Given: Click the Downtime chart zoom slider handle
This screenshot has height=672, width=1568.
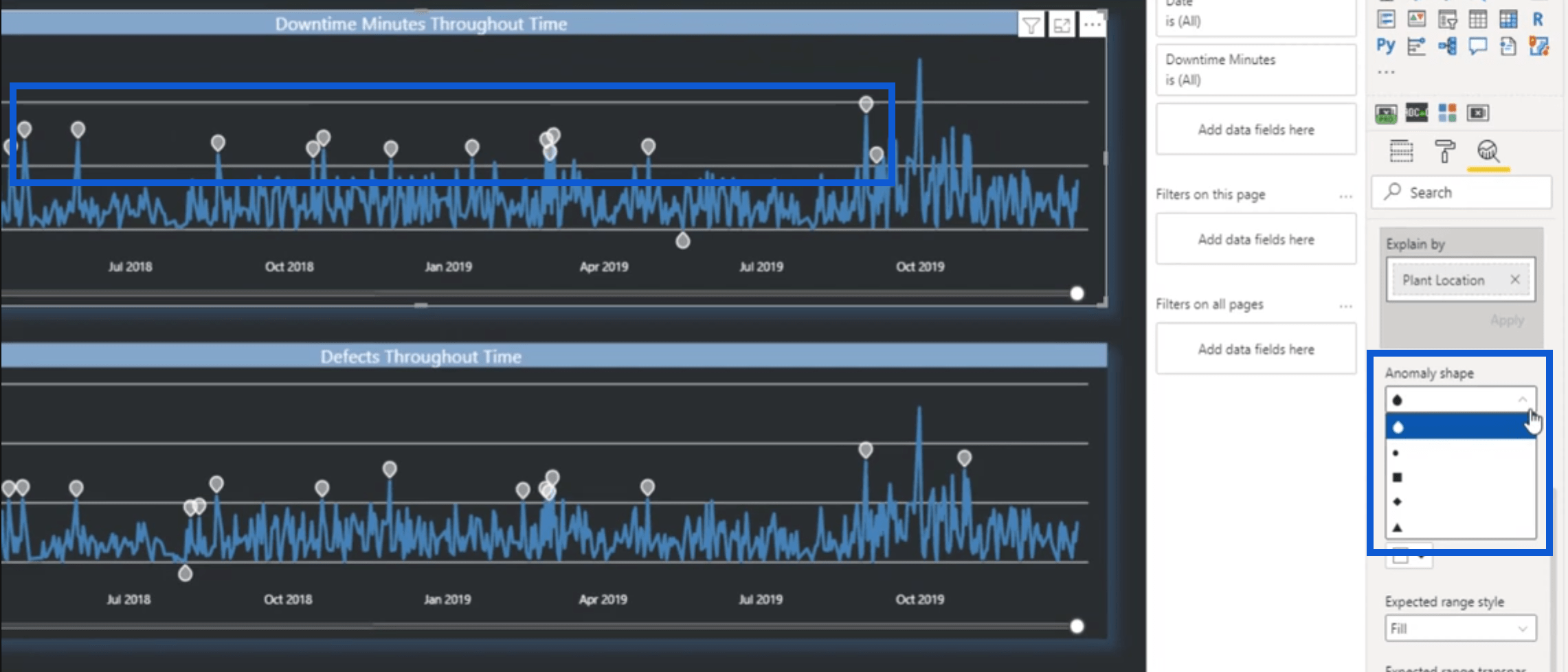Looking at the screenshot, I should pos(1077,294).
